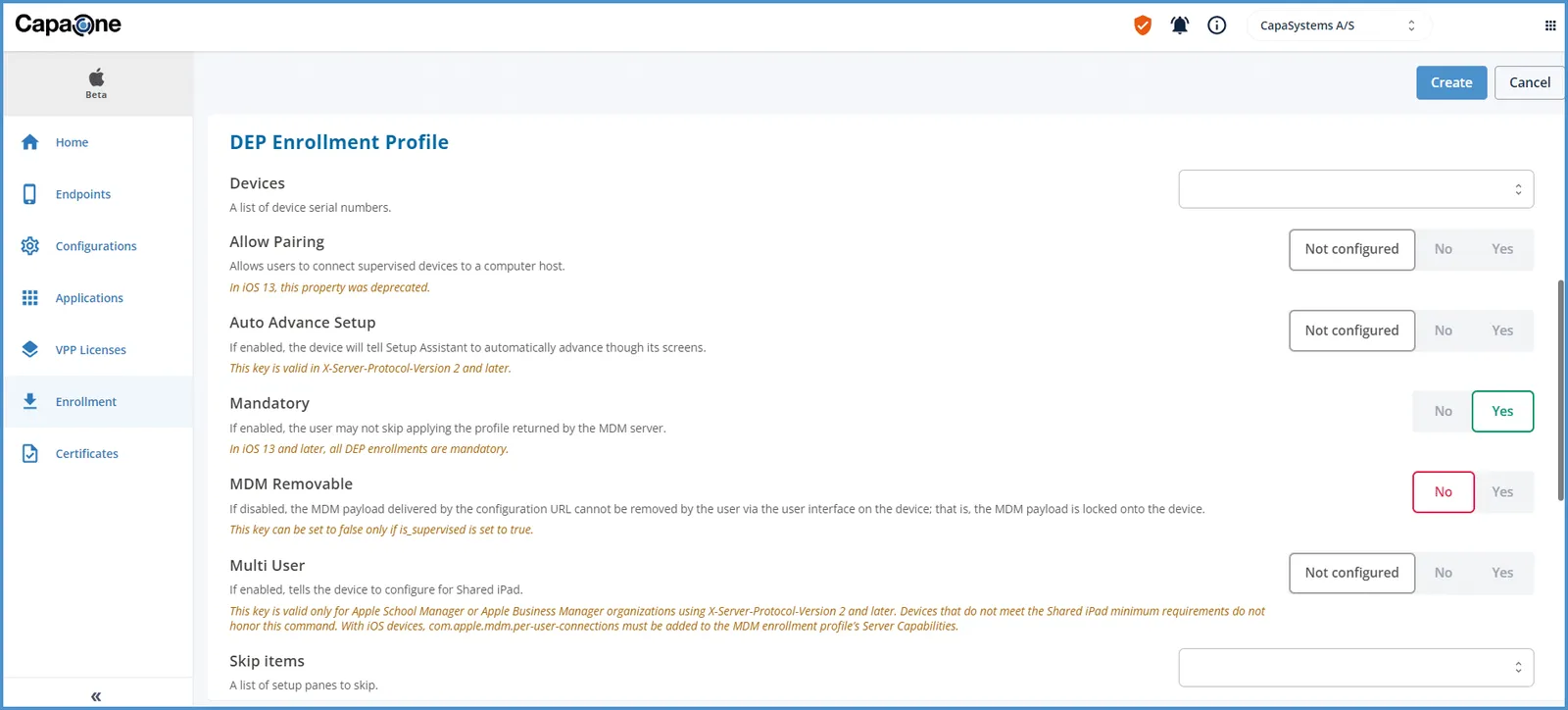This screenshot has height=710, width=1568.
Task: Set Mandatory to No
Action: tap(1443, 411)
